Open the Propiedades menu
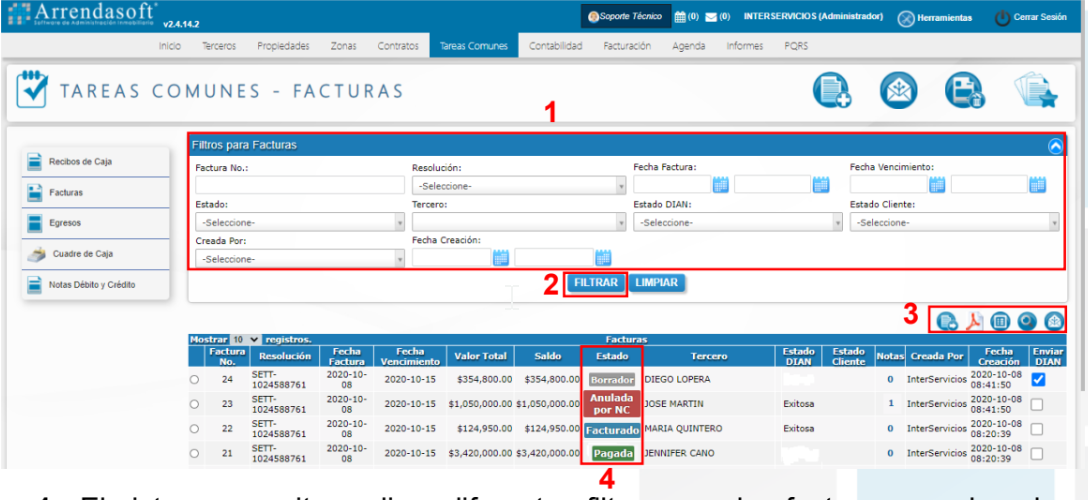1088x500 pixels. tap(283, 46)
